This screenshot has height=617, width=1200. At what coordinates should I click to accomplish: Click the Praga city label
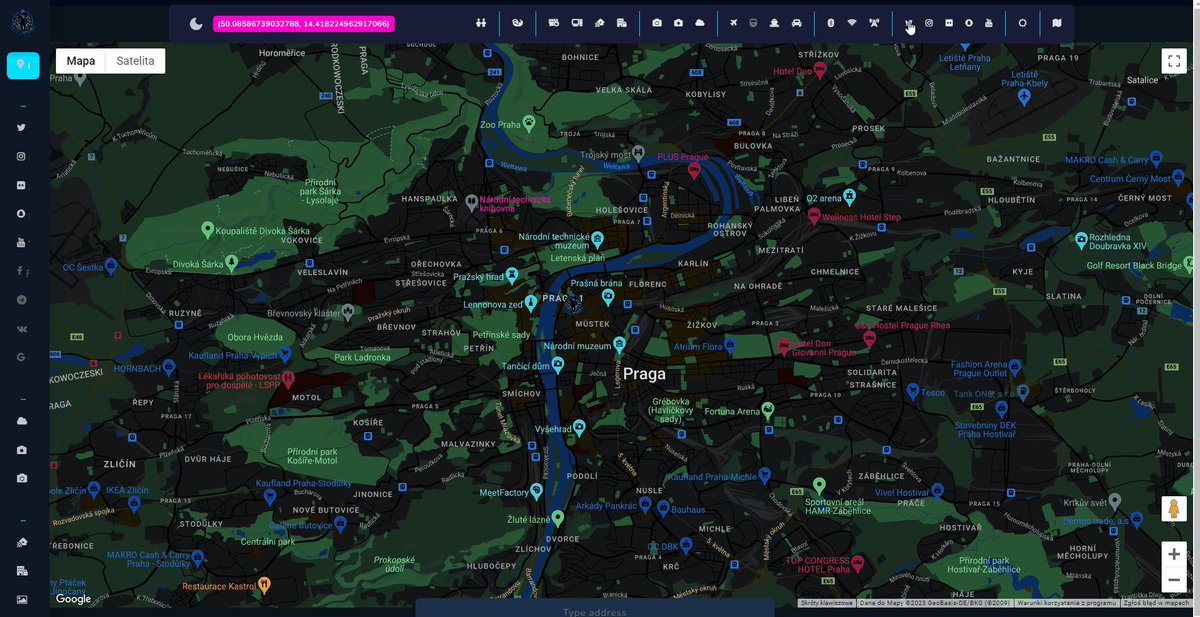[643, 374]
